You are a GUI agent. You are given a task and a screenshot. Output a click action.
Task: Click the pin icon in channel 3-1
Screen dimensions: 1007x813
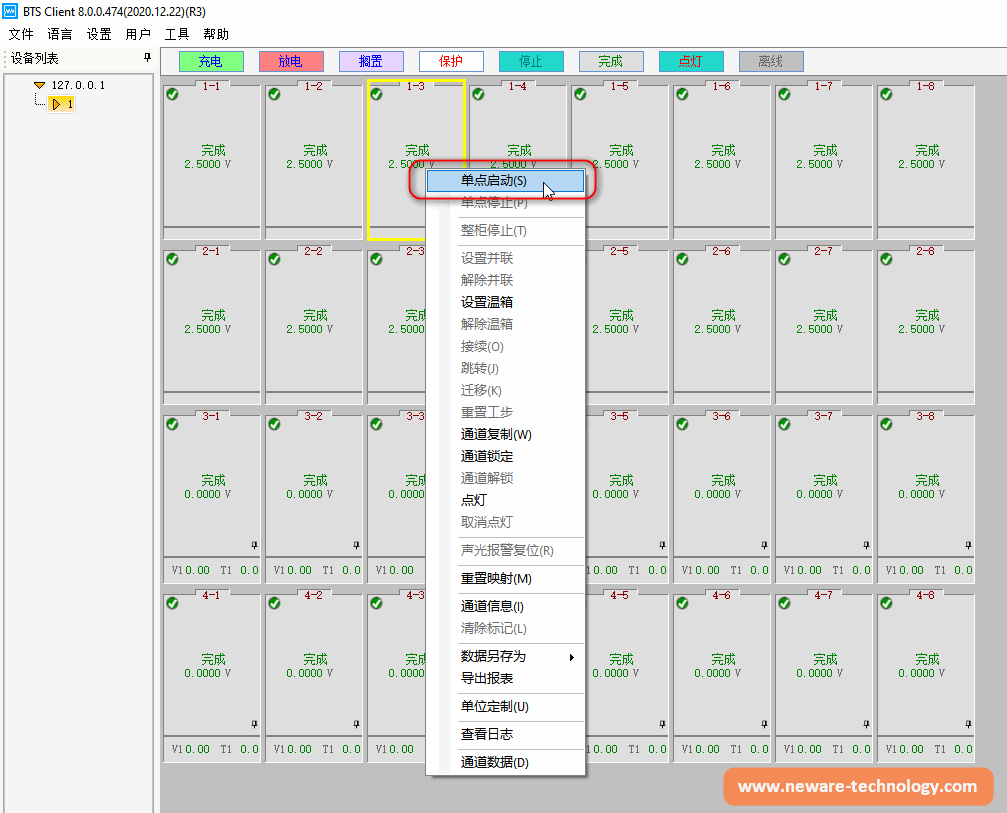click(x=254, y=545)
